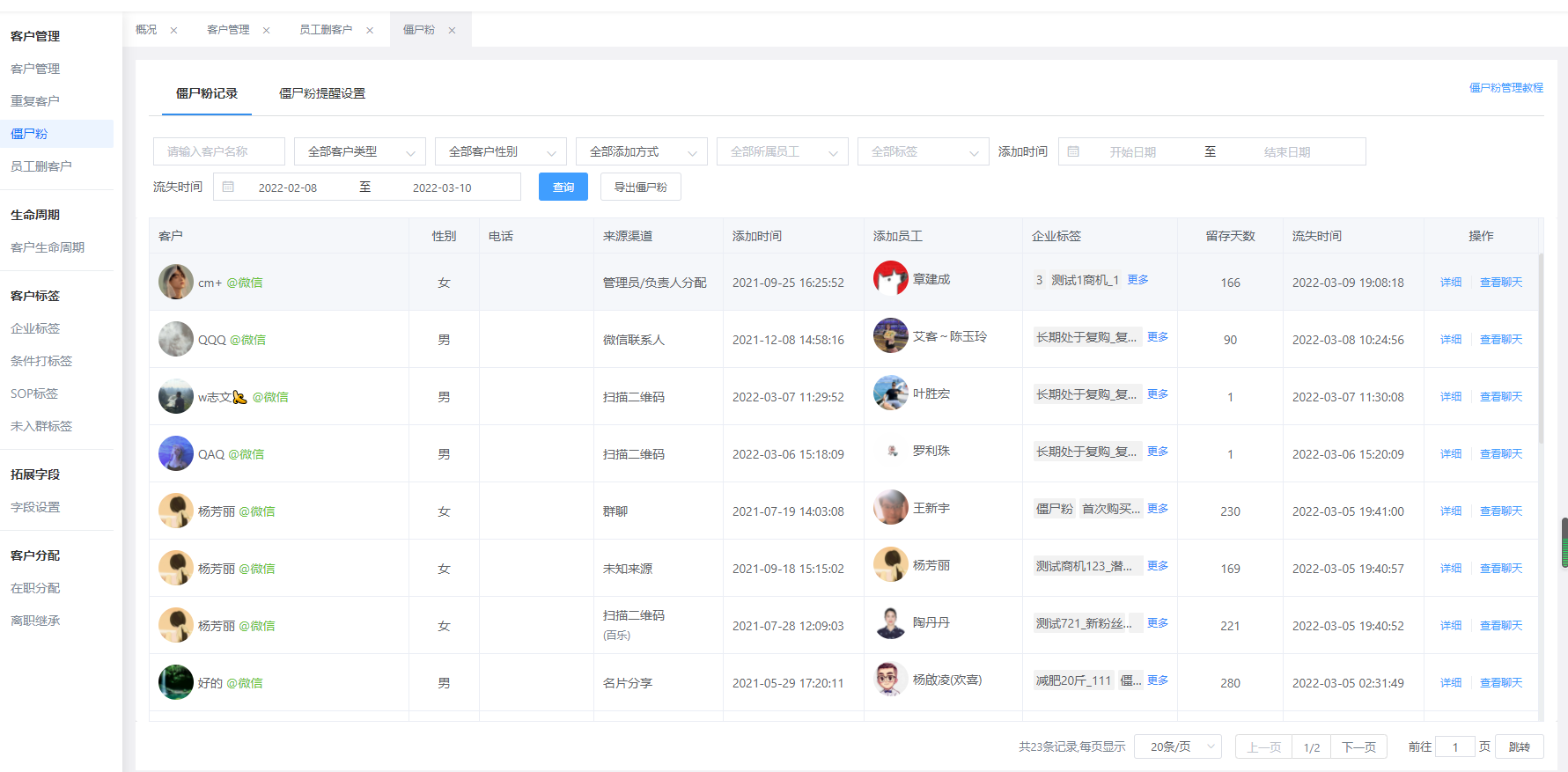
Task: Open the 僵尸粉管理教程 link
Action: 1505,88
